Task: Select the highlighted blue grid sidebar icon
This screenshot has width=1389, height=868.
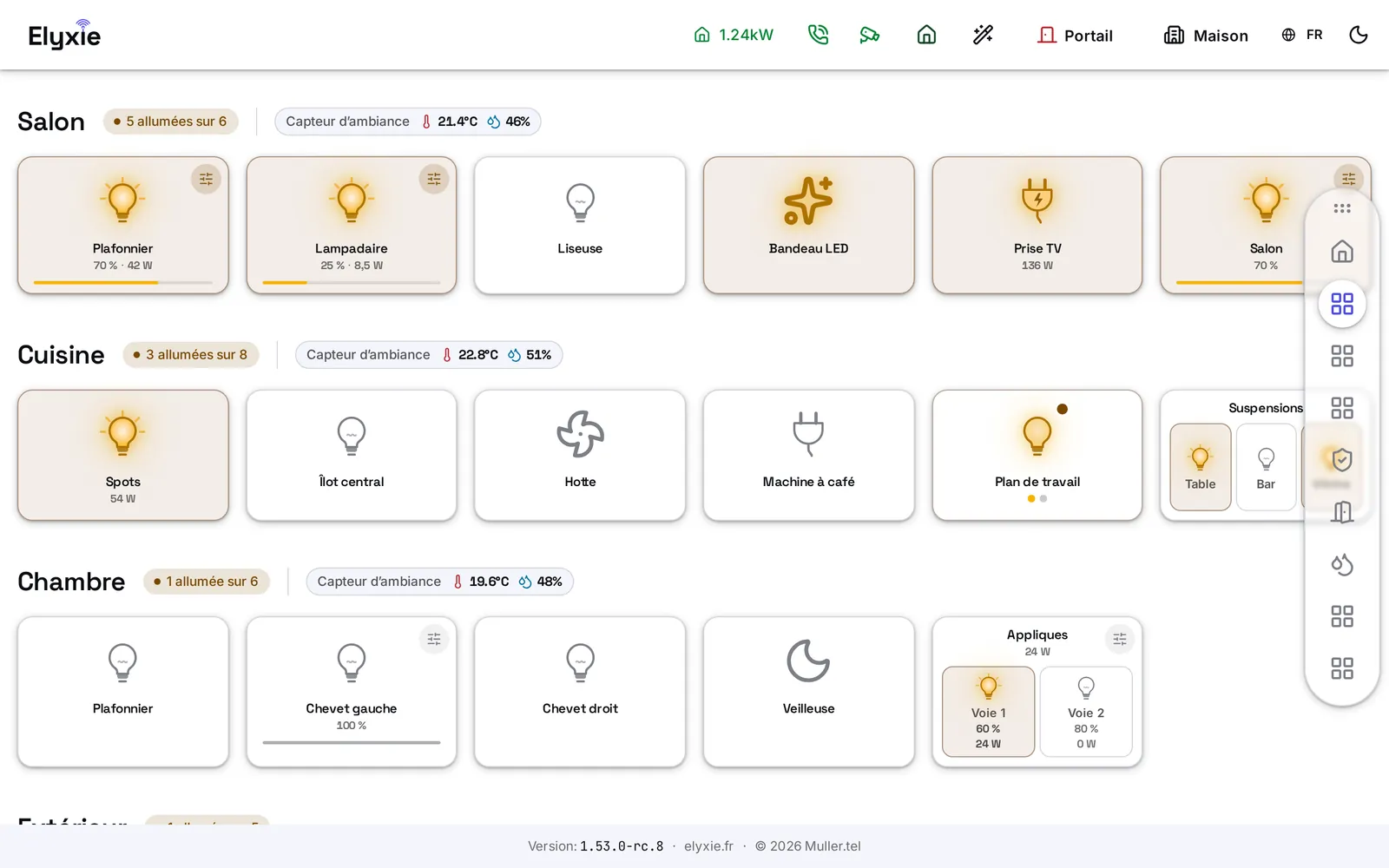Action: click(1342, 304)
